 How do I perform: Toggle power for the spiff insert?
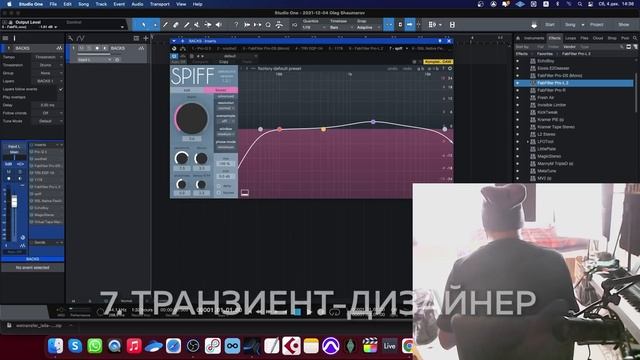tap(31, 194)
